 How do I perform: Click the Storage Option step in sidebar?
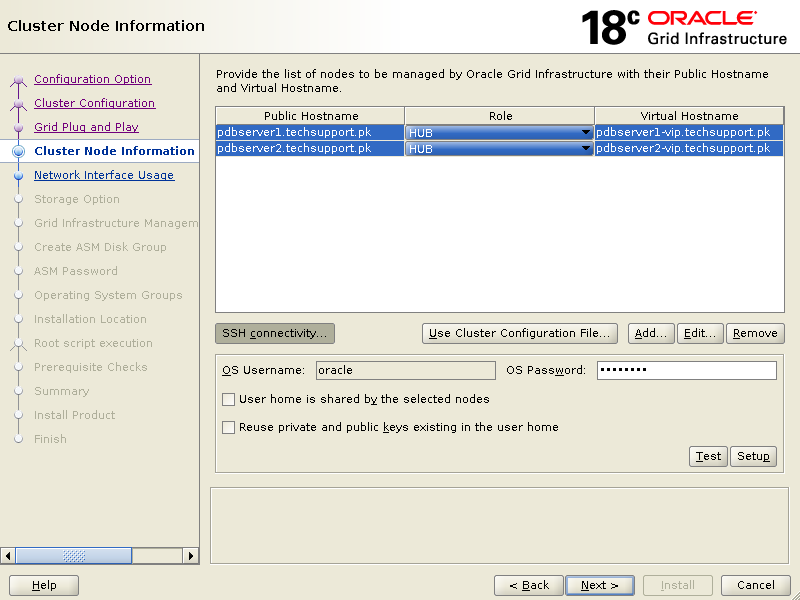pos(77,199)
